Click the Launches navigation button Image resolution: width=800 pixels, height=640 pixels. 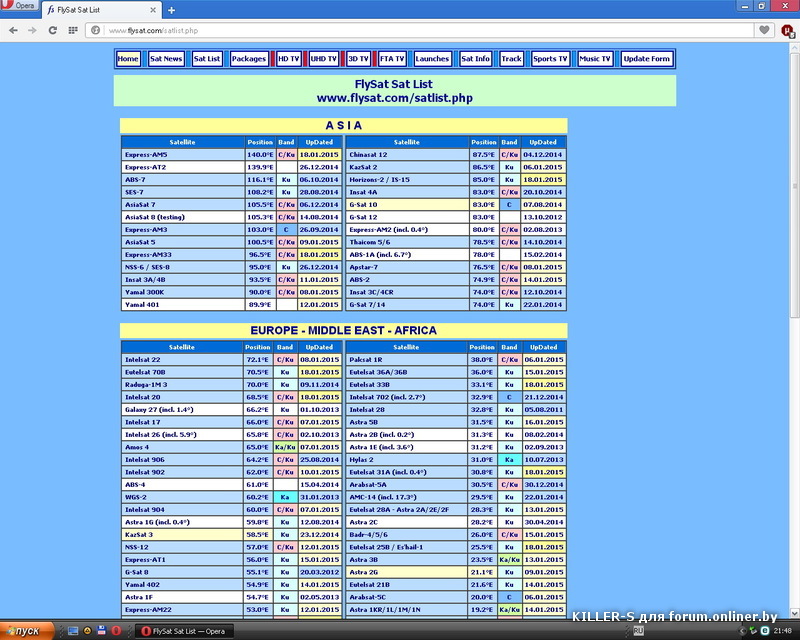(432, 59)
